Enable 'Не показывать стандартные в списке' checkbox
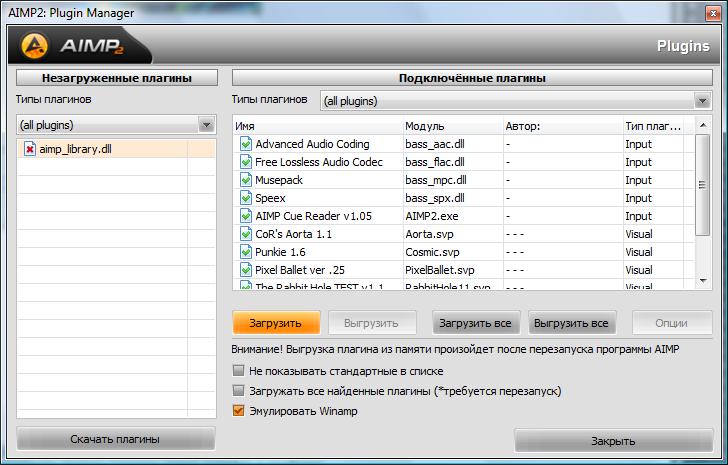728x465 pixels. pyautogui.click(x=238, y=371)
